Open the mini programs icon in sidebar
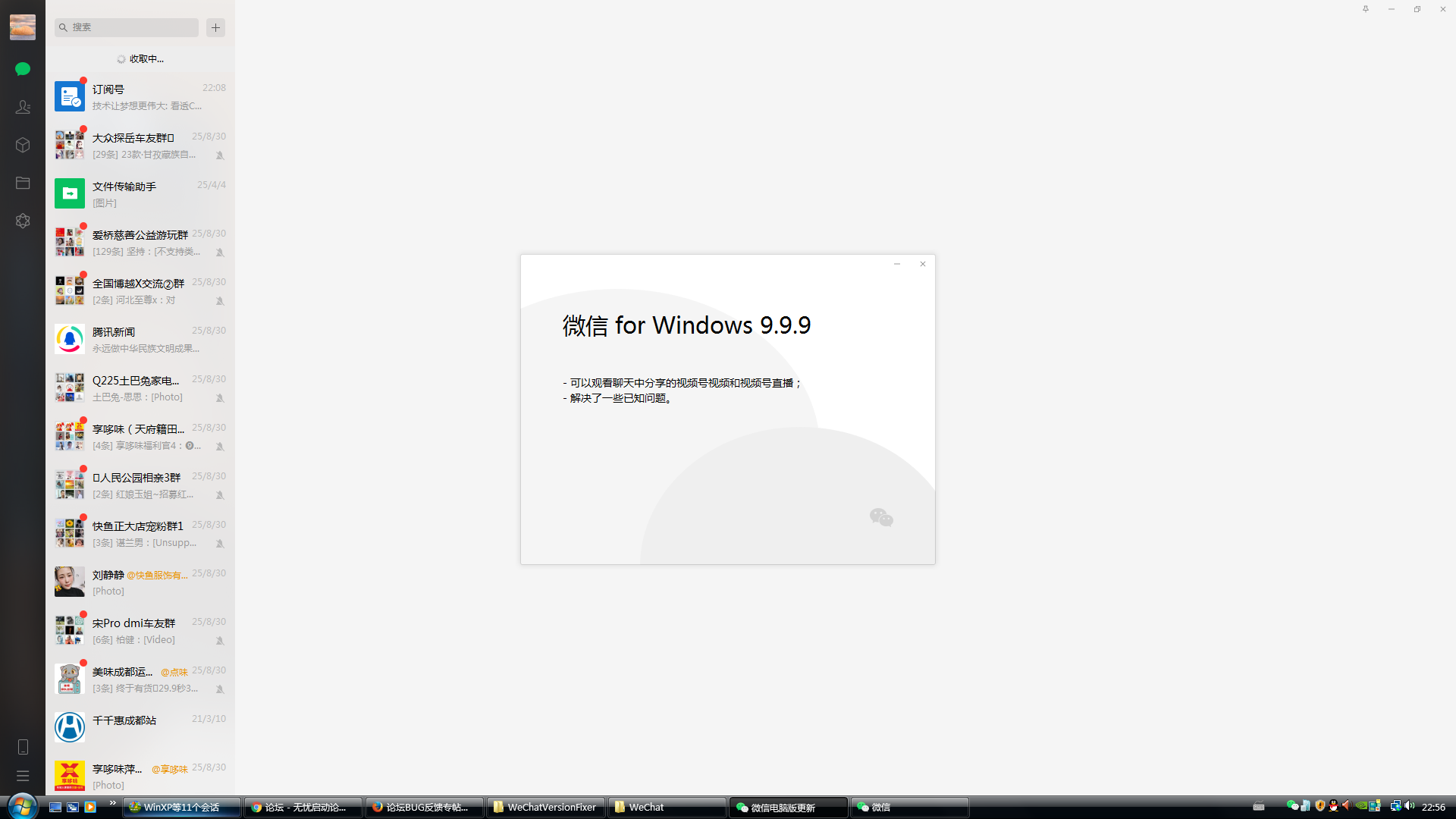This screenshot has height=819, width=1456. 23,221
